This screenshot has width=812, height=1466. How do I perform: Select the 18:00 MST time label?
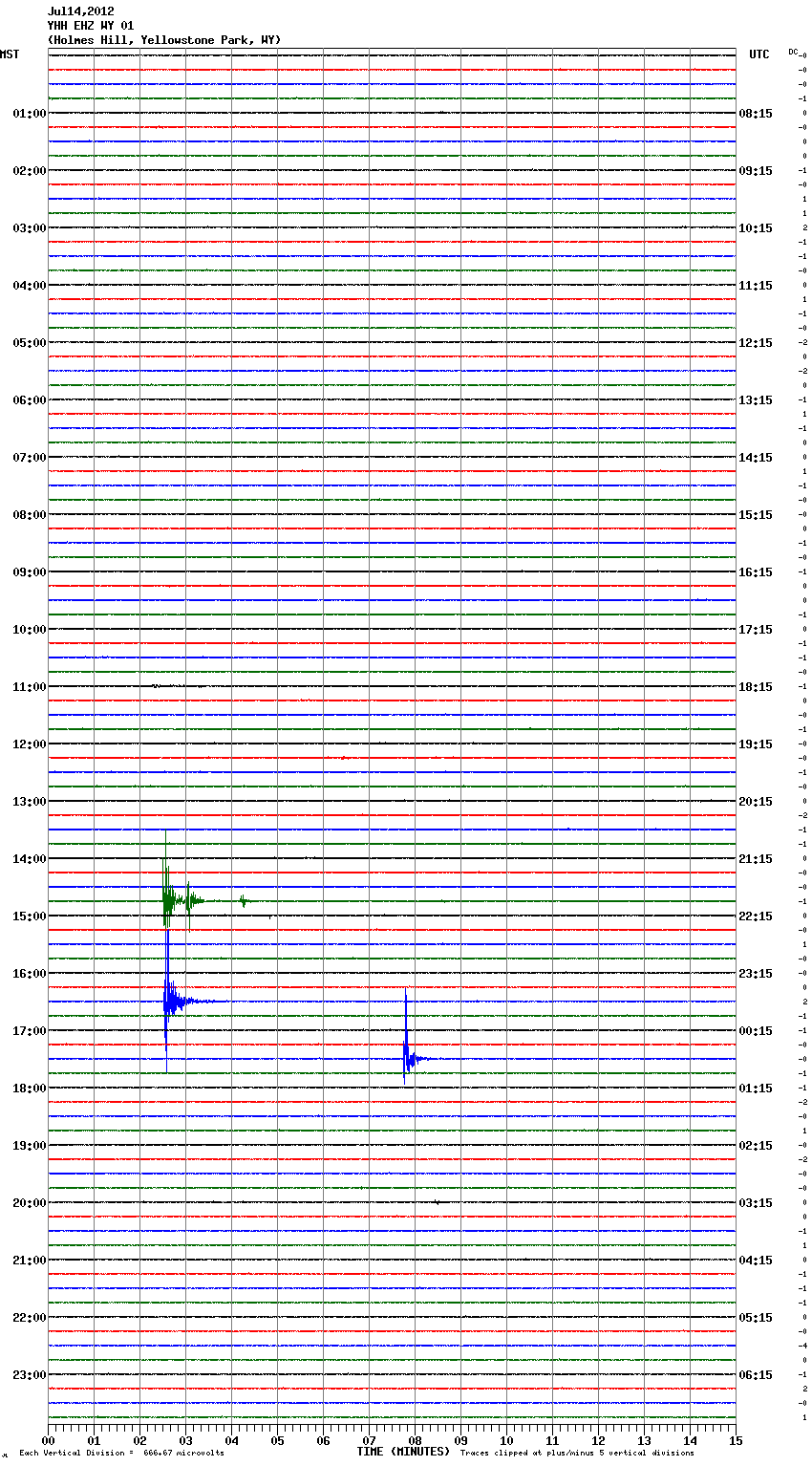pos(30,1089)
